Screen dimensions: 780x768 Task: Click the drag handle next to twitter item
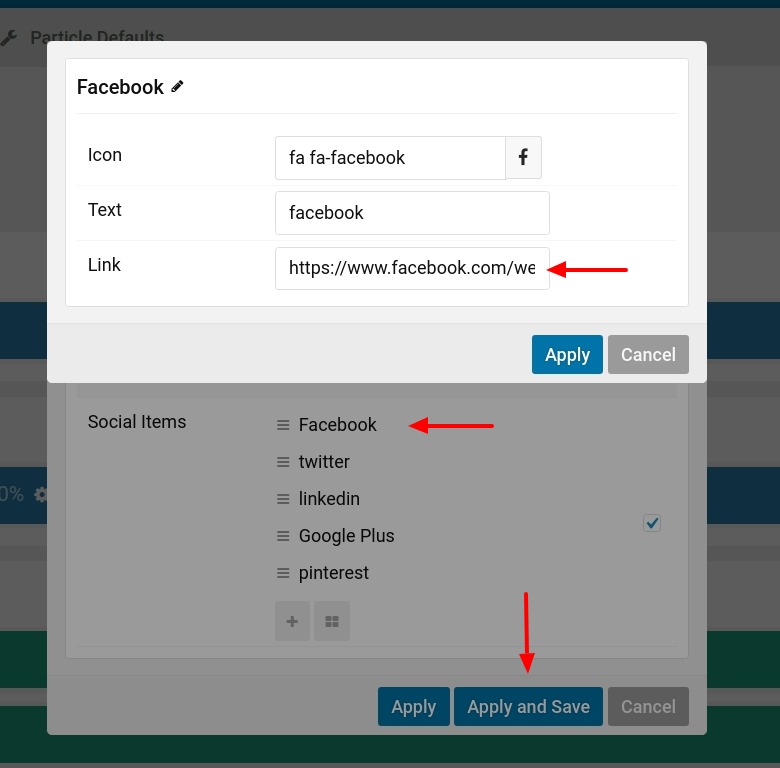pyautogui.click(x=283, y=462)
